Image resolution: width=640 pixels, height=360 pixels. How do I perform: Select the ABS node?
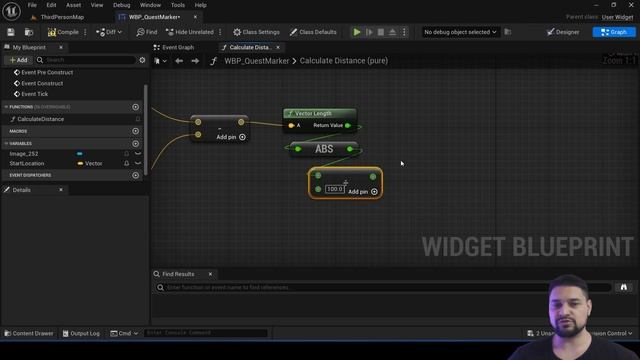324,149
